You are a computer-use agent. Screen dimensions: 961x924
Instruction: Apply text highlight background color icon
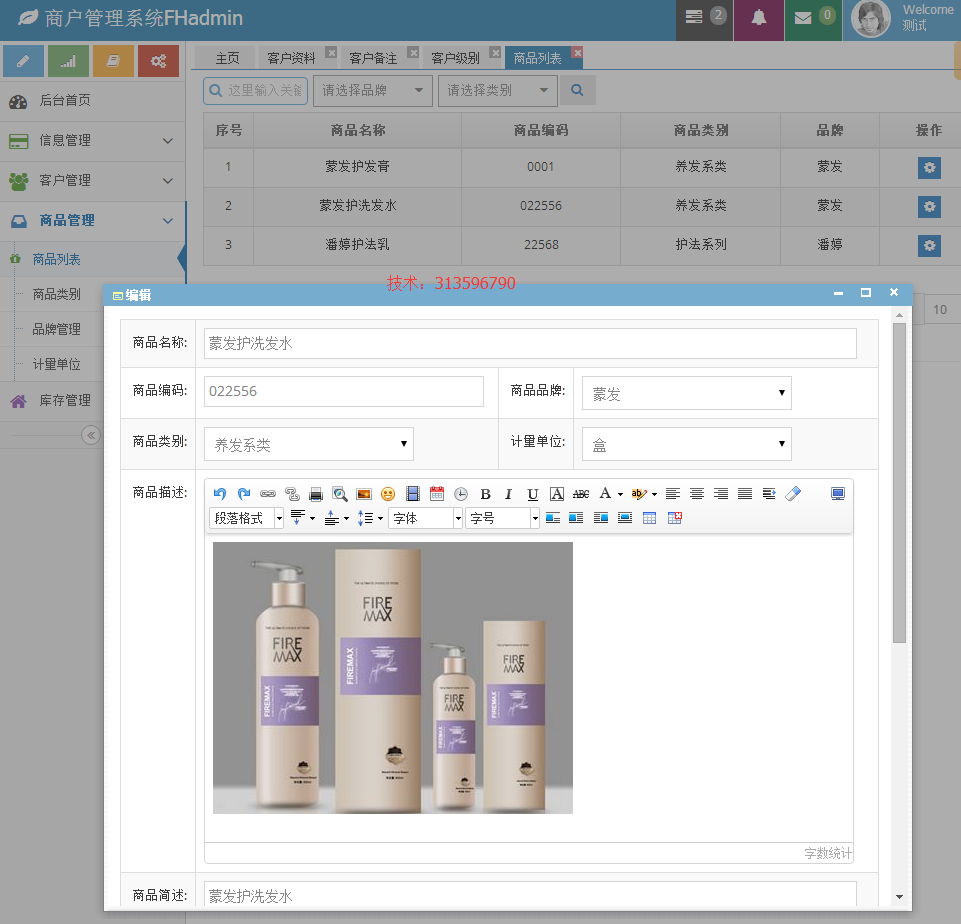point(639,494)
